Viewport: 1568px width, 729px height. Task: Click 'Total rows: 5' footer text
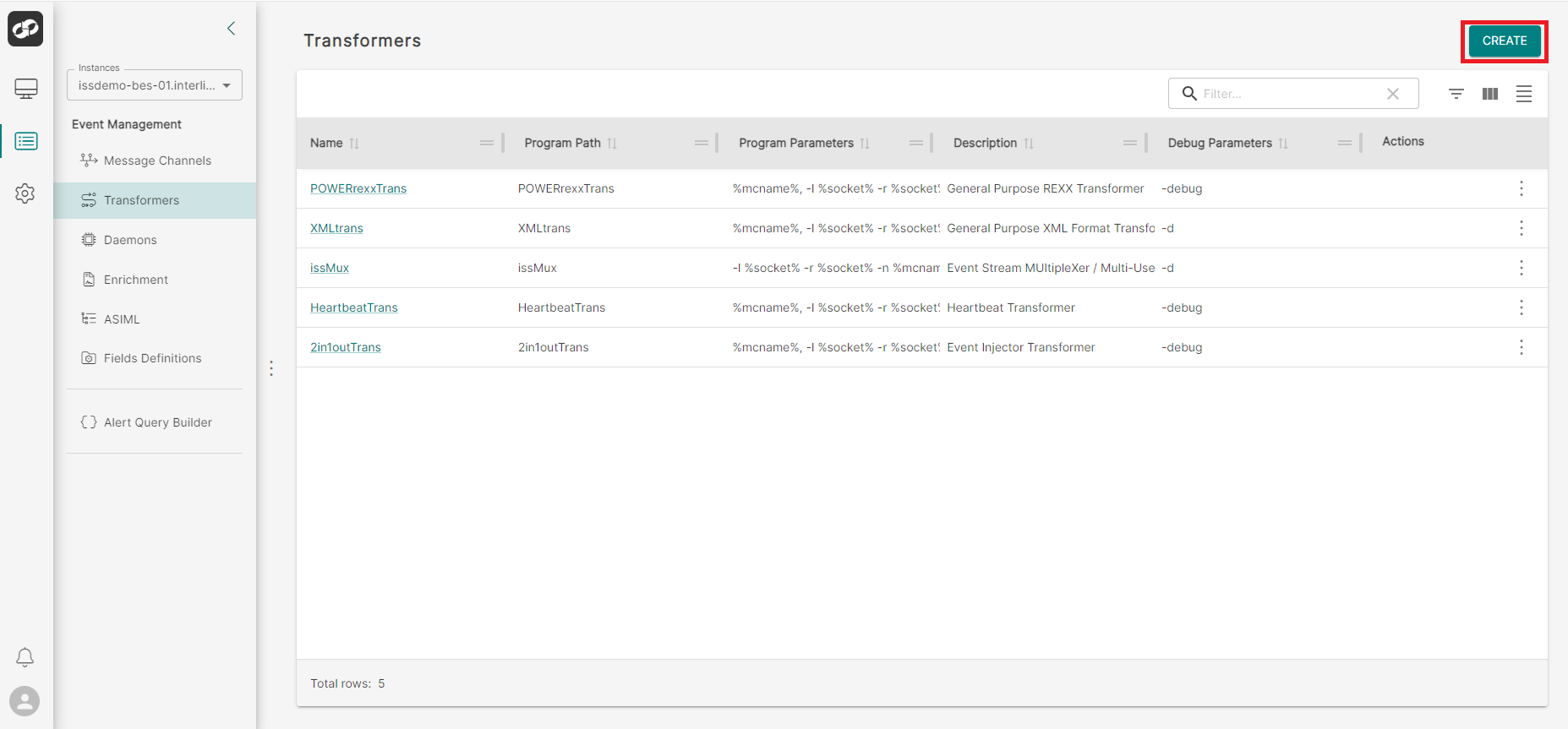[x=347, y=683]
